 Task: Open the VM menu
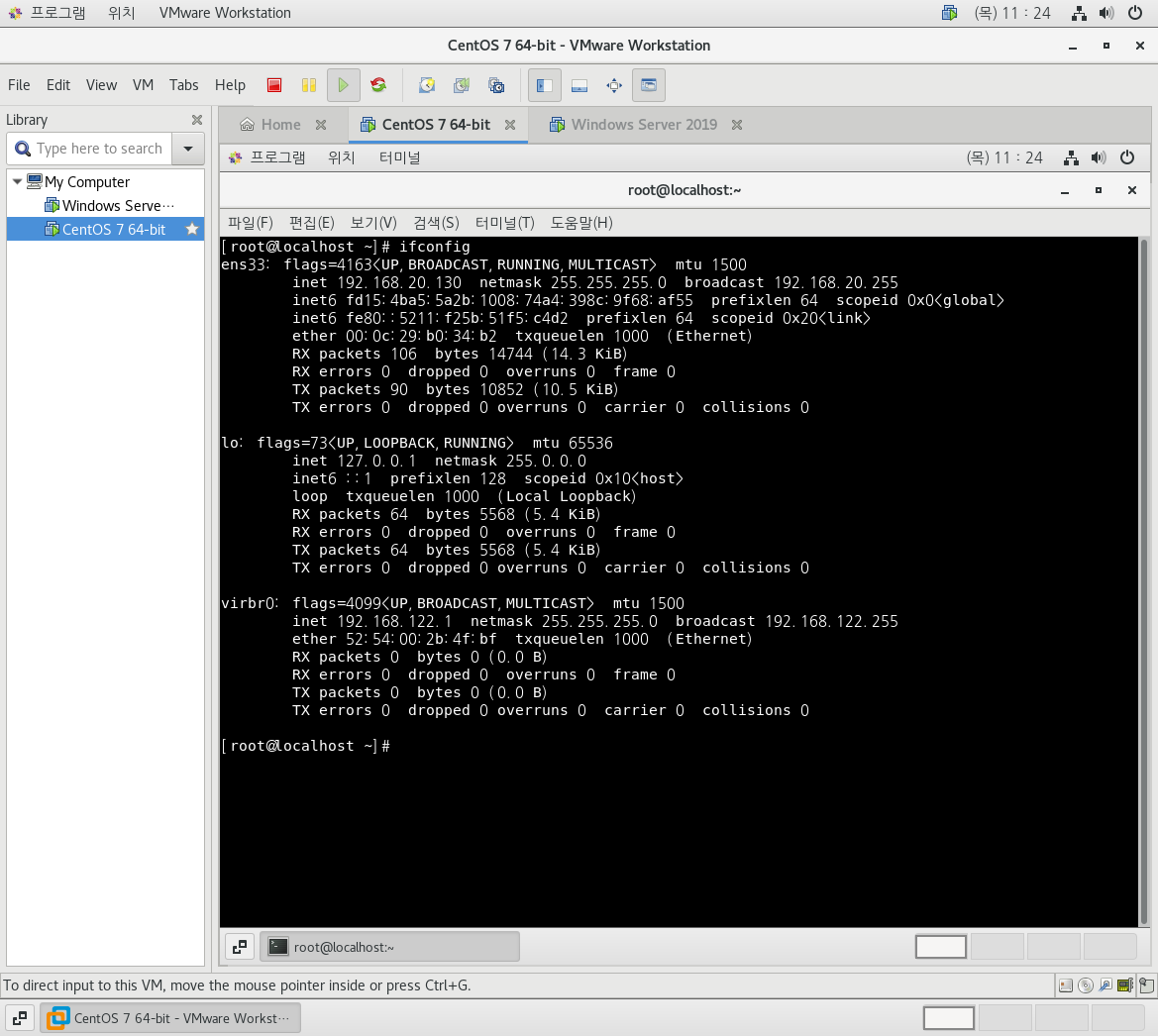pyautogui.click(x=144, y=85)
